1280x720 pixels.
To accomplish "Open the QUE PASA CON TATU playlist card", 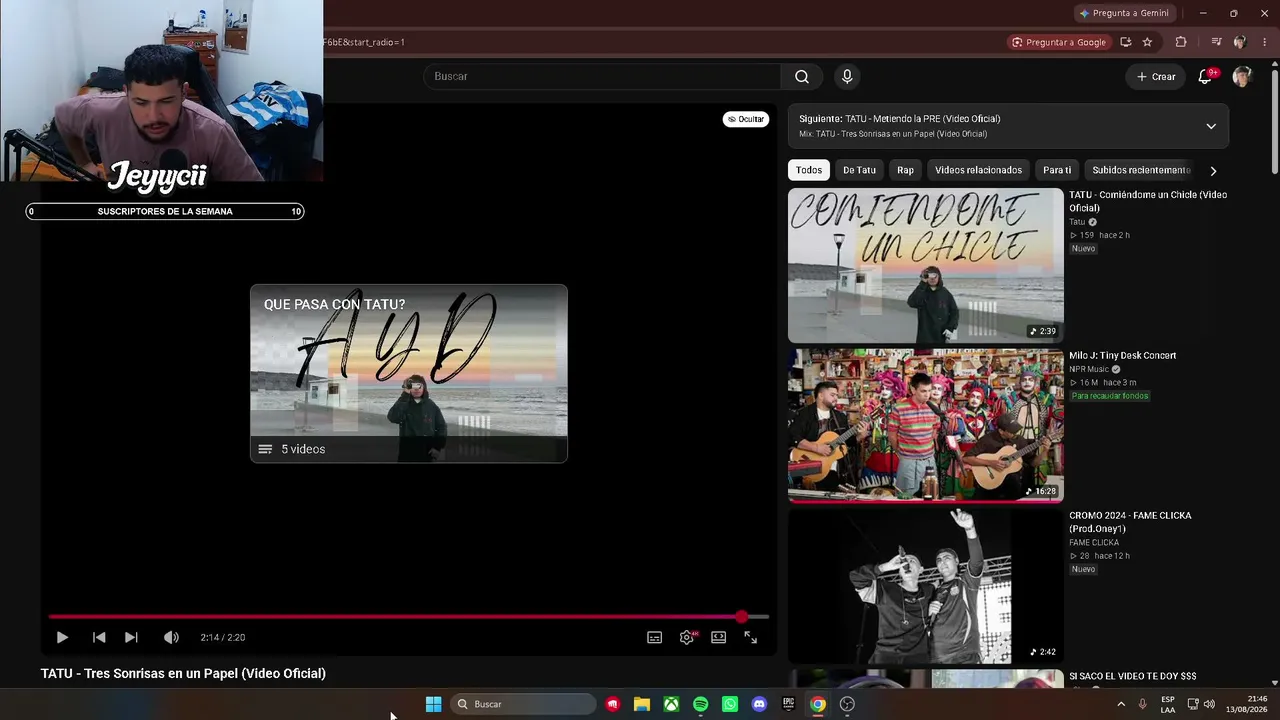I will pyautogui.click(x=409, y=374).
